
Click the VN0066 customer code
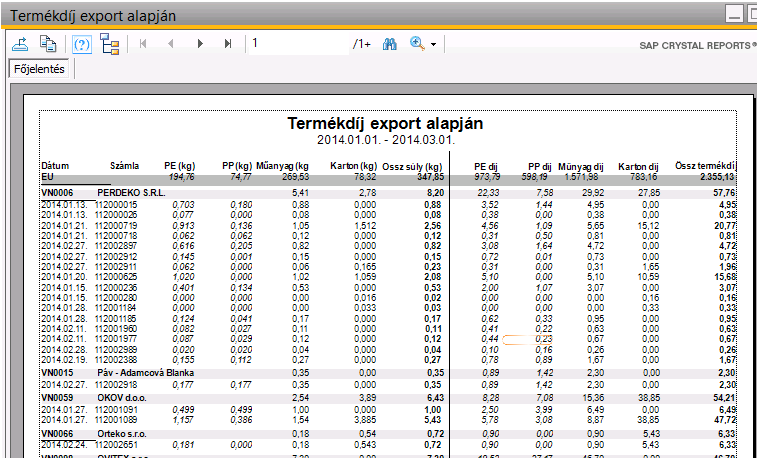(57, 434)
